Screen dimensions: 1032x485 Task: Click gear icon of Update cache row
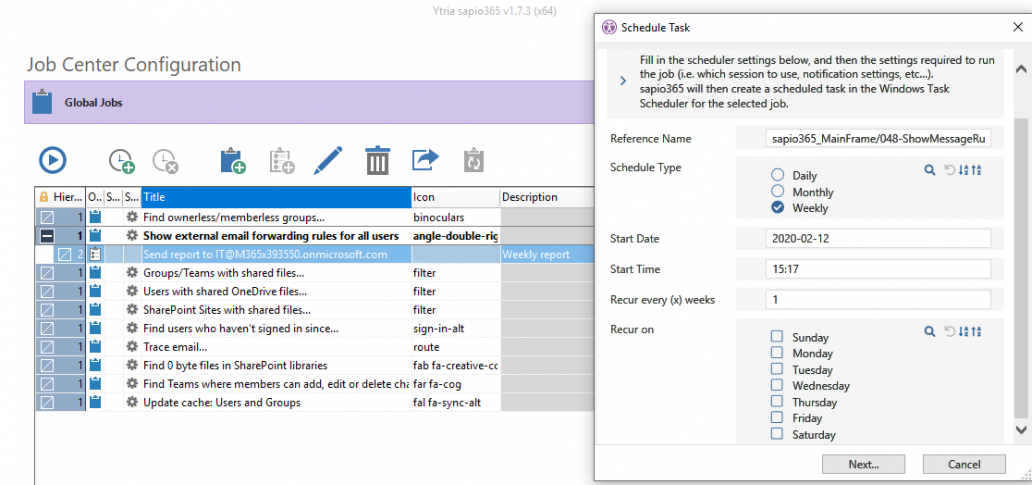tap(132, 401)
